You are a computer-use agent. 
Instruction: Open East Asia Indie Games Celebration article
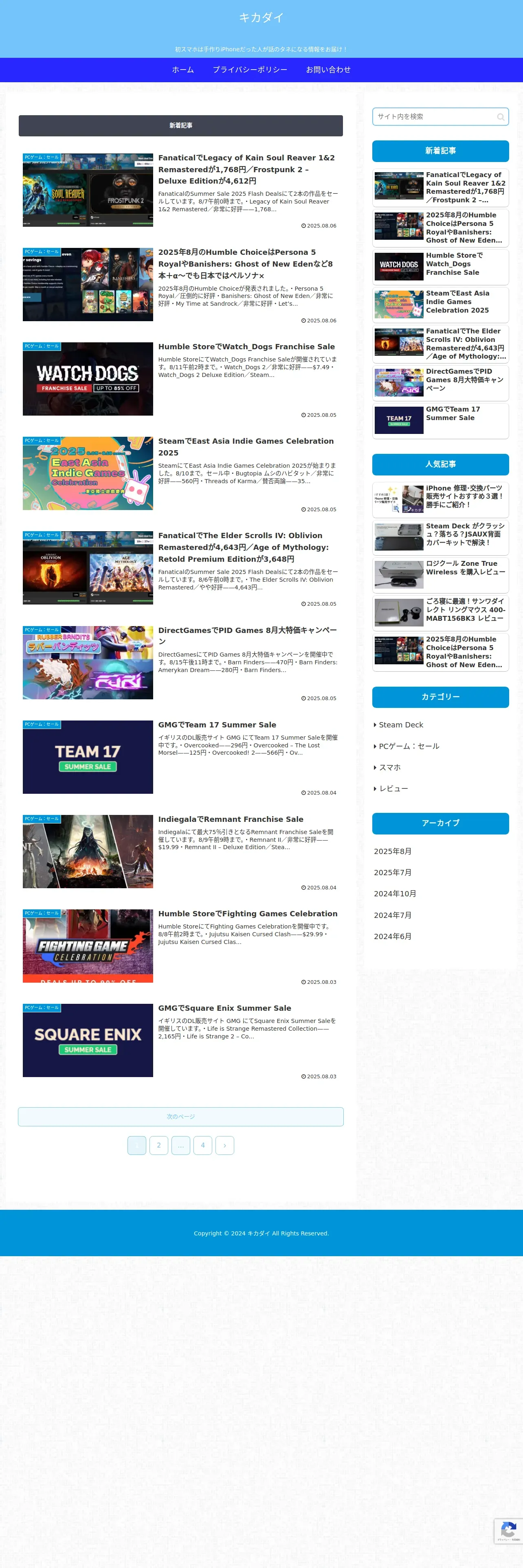(x=246, y=447)
